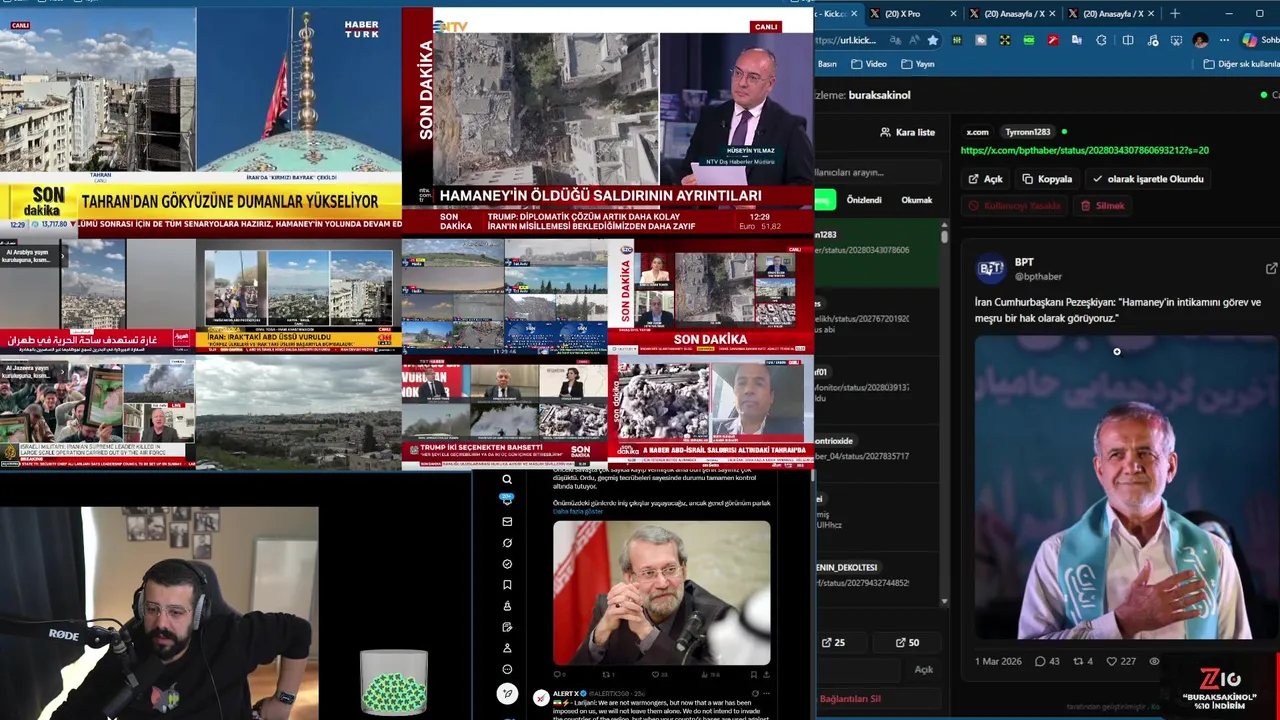Click Kara liste button
Viewport: 1280px width, 720px height.
tap(907, 132)
